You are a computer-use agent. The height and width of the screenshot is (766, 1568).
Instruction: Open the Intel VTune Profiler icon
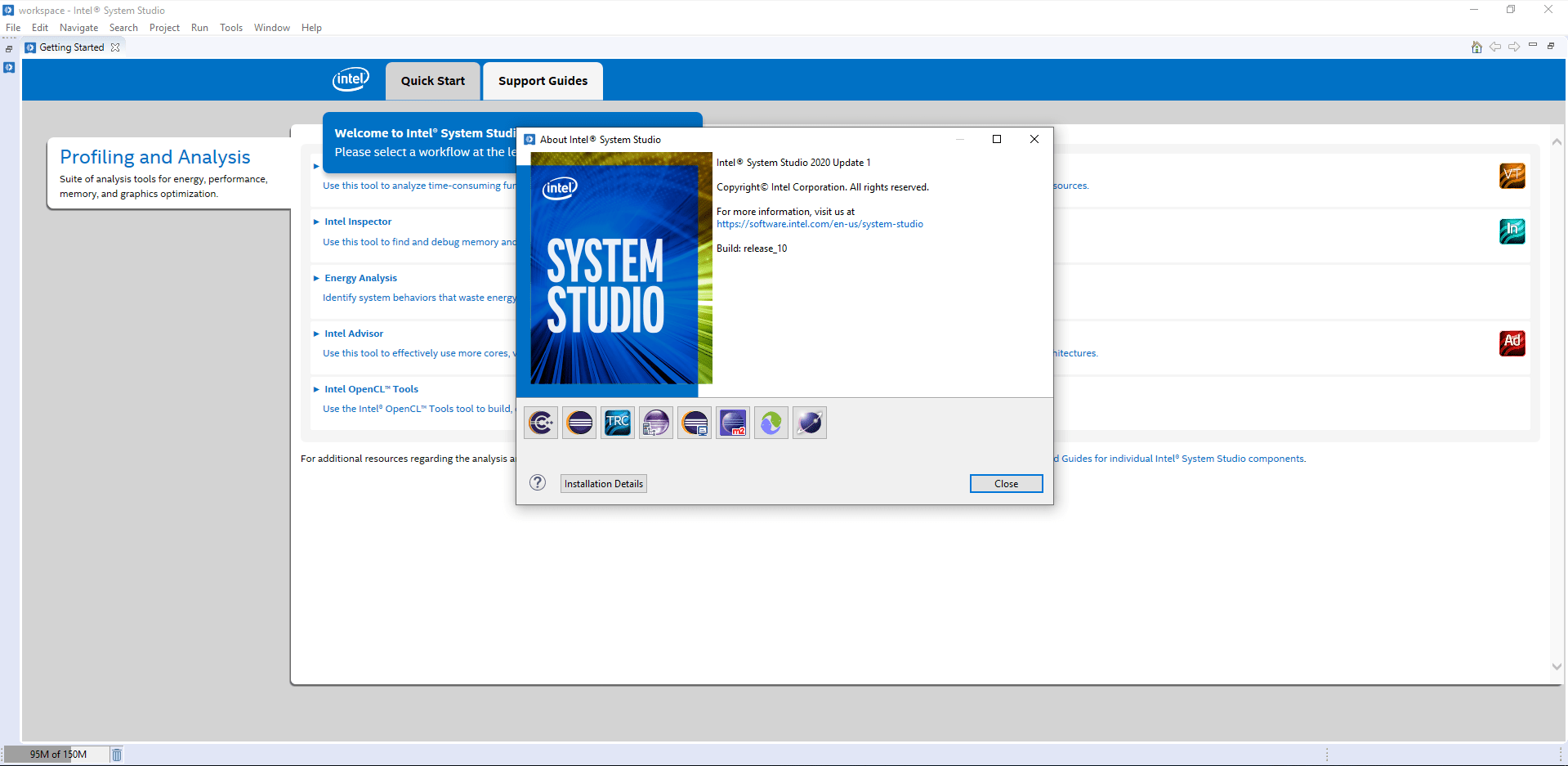(1512, 176)
